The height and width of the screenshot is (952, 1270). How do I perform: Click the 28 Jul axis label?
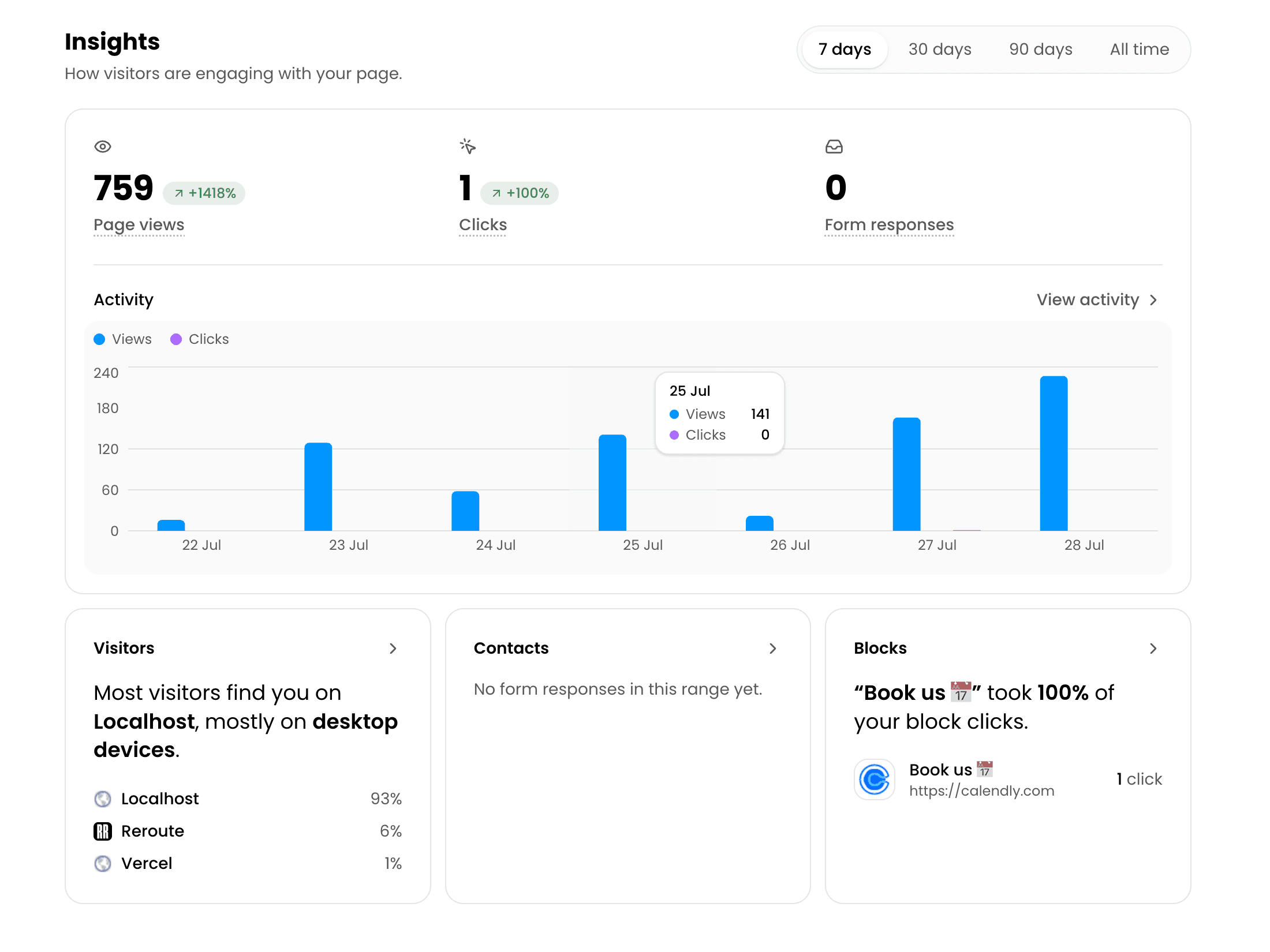click(x=1084, y=545)
